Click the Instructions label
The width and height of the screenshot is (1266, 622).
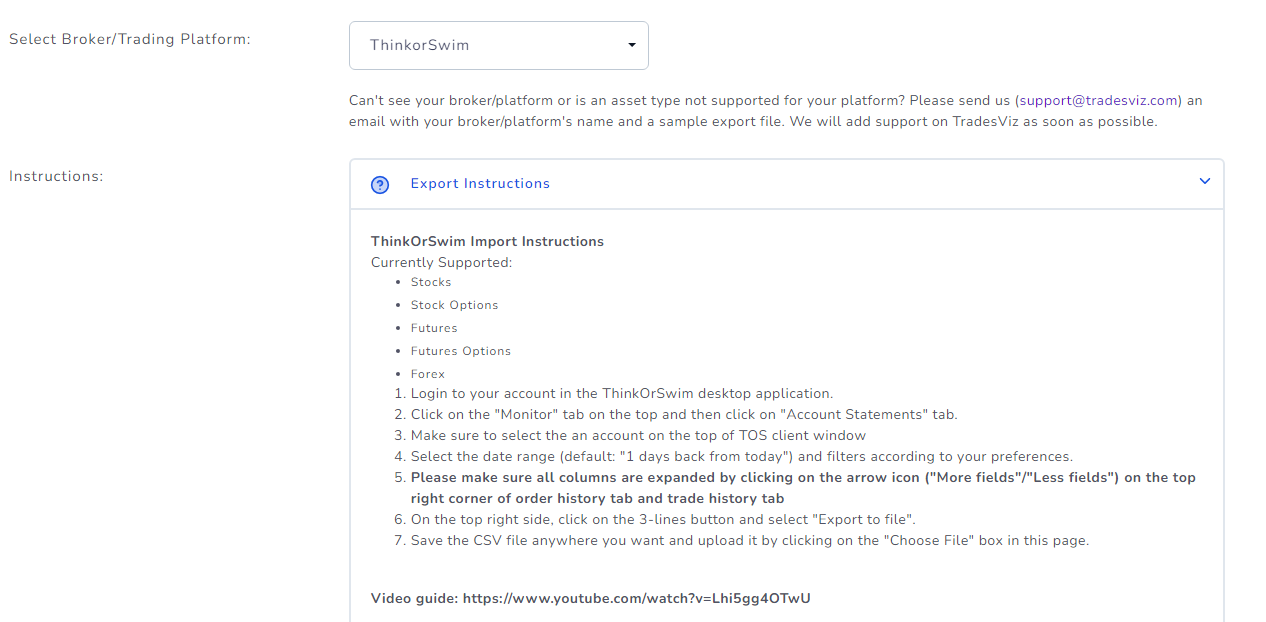[56, 176]
